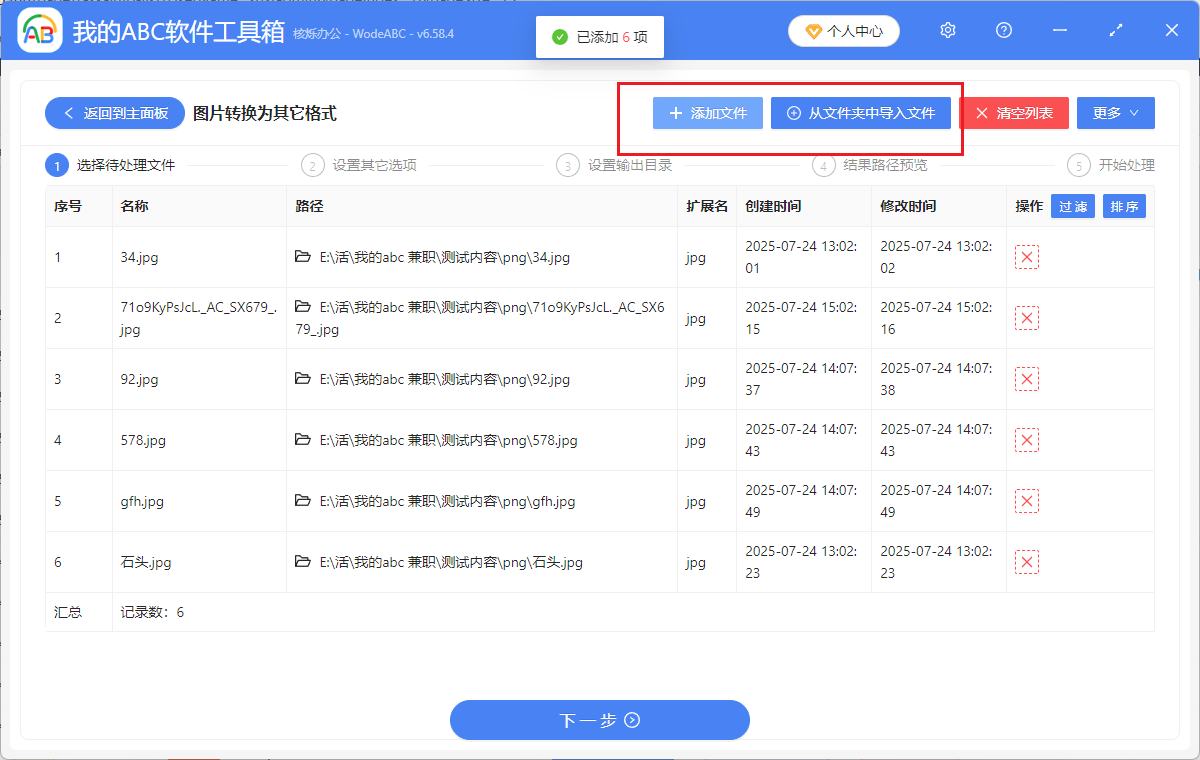This screenshot has height=760, width=1200.
Task: Go to step 3 设置输出目录
Action: click(x=615, y=165)
